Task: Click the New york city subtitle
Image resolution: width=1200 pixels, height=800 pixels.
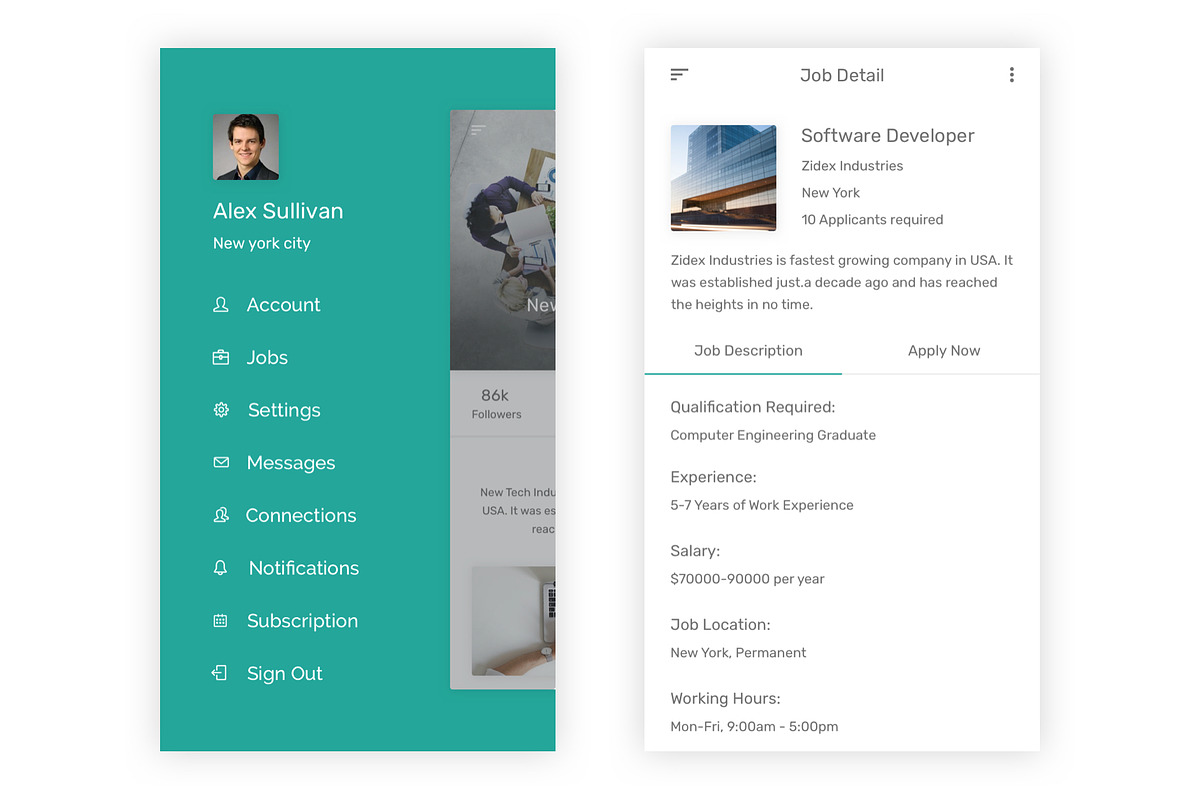Action: [x=262, y=243]
